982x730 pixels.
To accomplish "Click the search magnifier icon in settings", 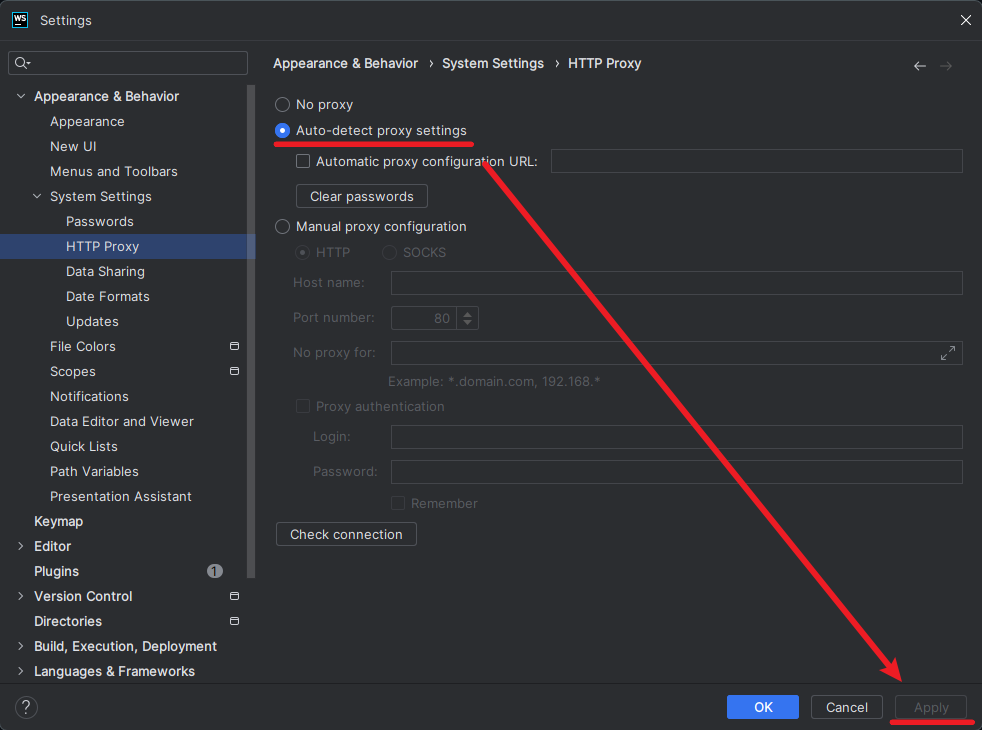I will click(x=21, y=63).
